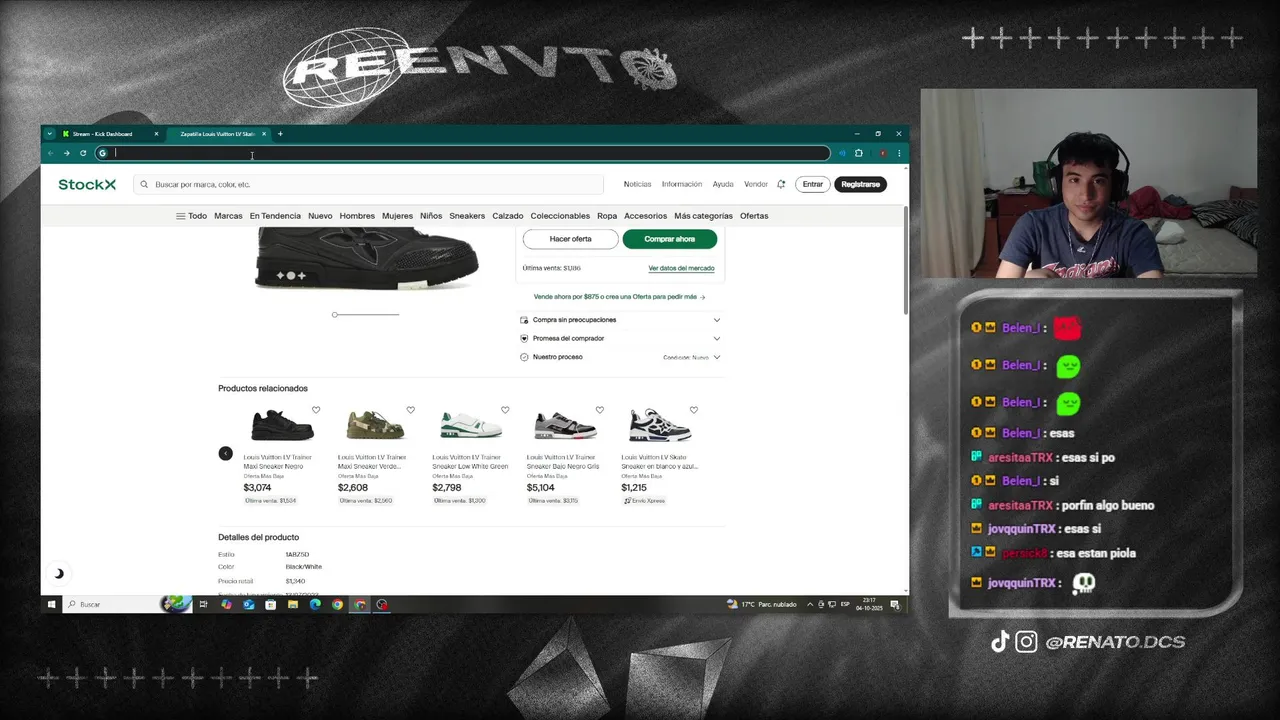Click Vende ahora por $875 link
This screenshot has height=720, width=1280.
(619, 297)
